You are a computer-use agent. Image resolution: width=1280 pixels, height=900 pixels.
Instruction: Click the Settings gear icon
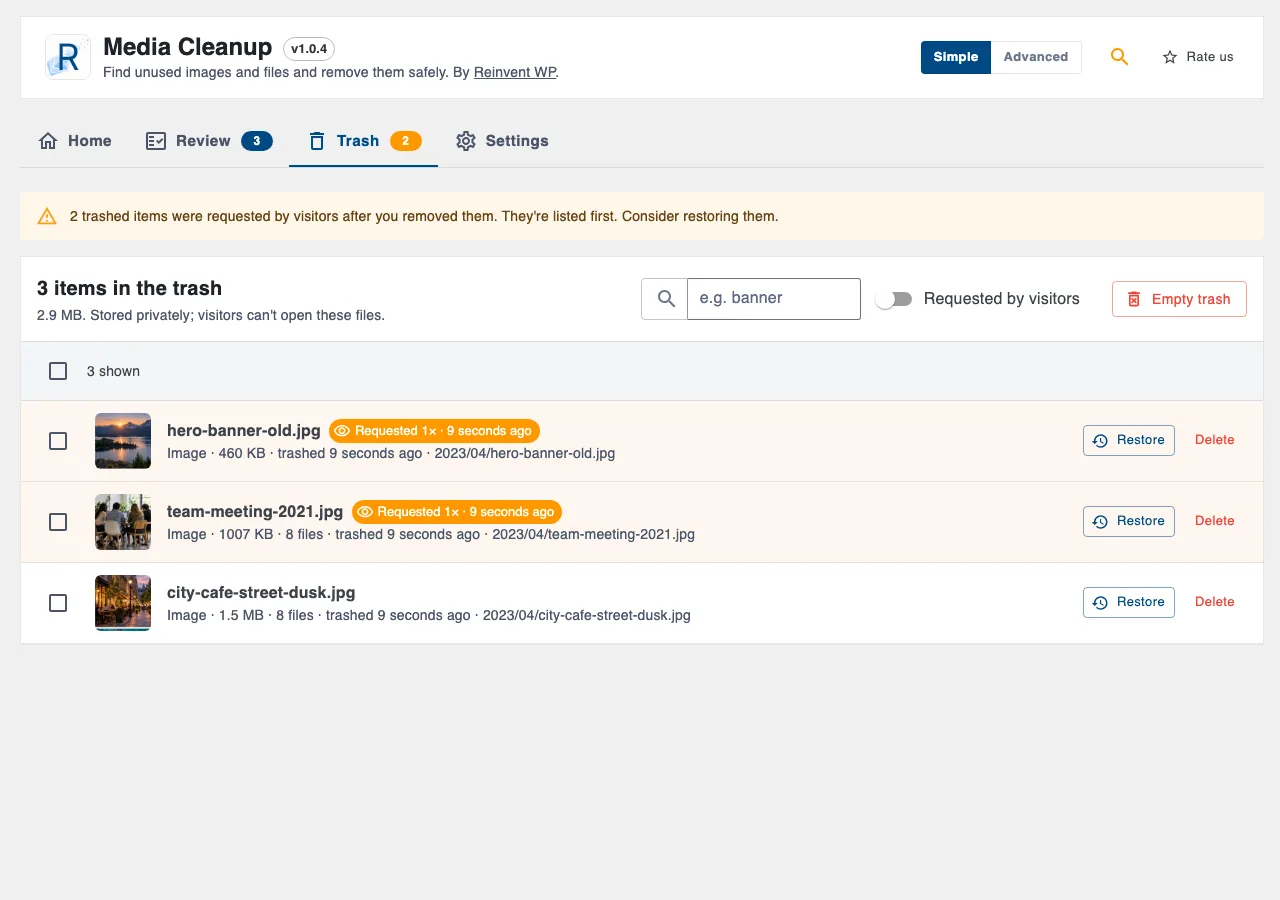(x=466, y=141)
